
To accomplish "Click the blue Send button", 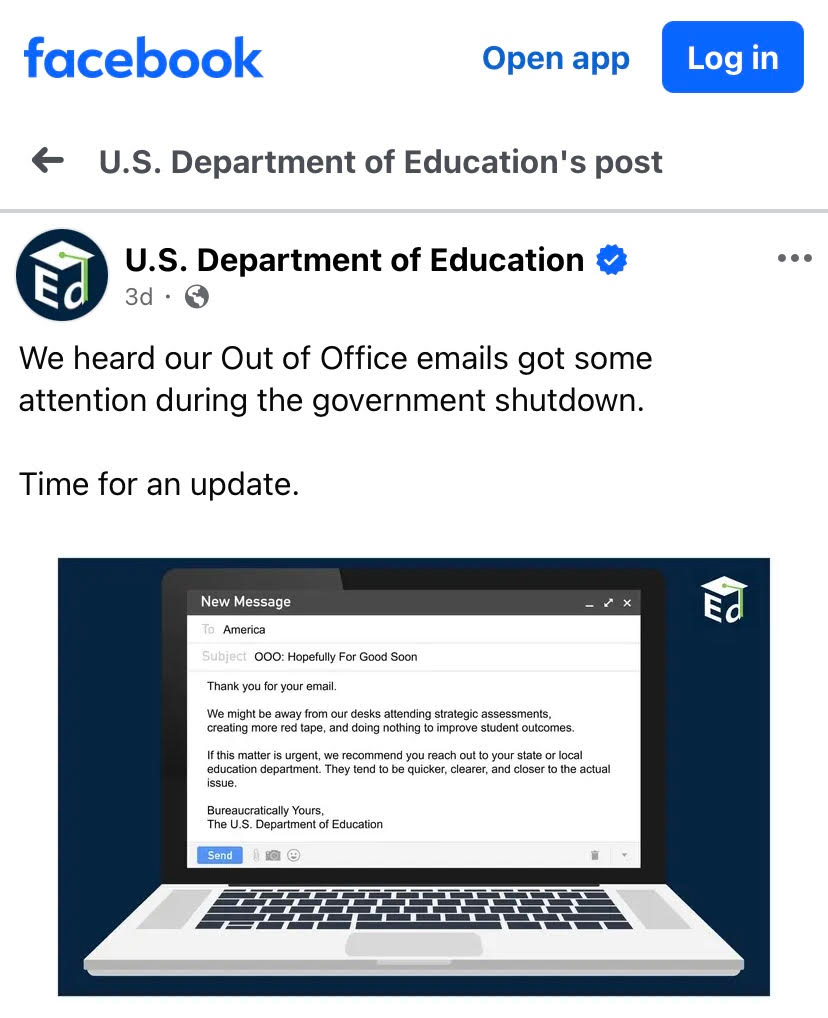I will pyautogui.click(x=220, y=855).
